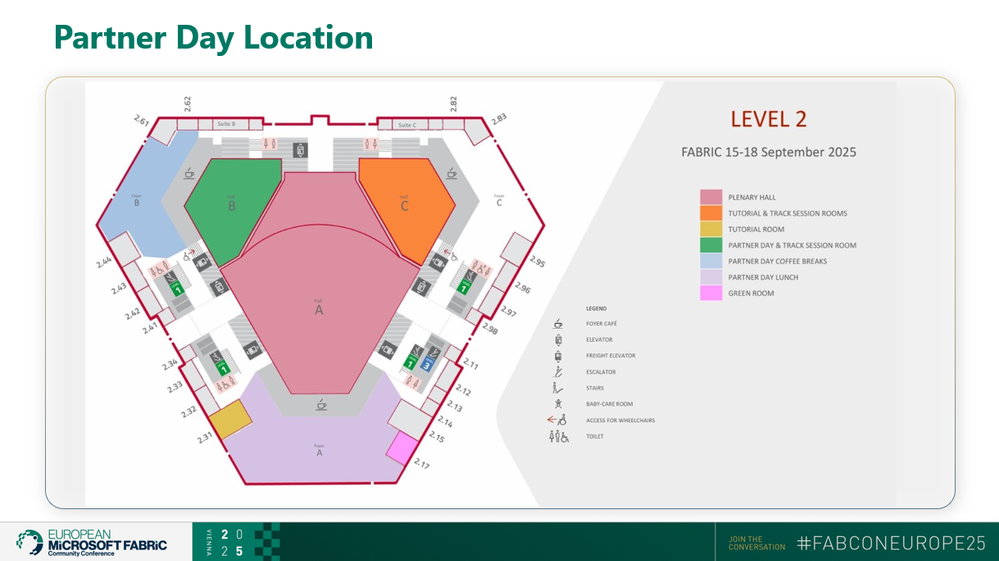
Task: Click the Freight Elevator legend icon
Action: click(x=558, y=356)
